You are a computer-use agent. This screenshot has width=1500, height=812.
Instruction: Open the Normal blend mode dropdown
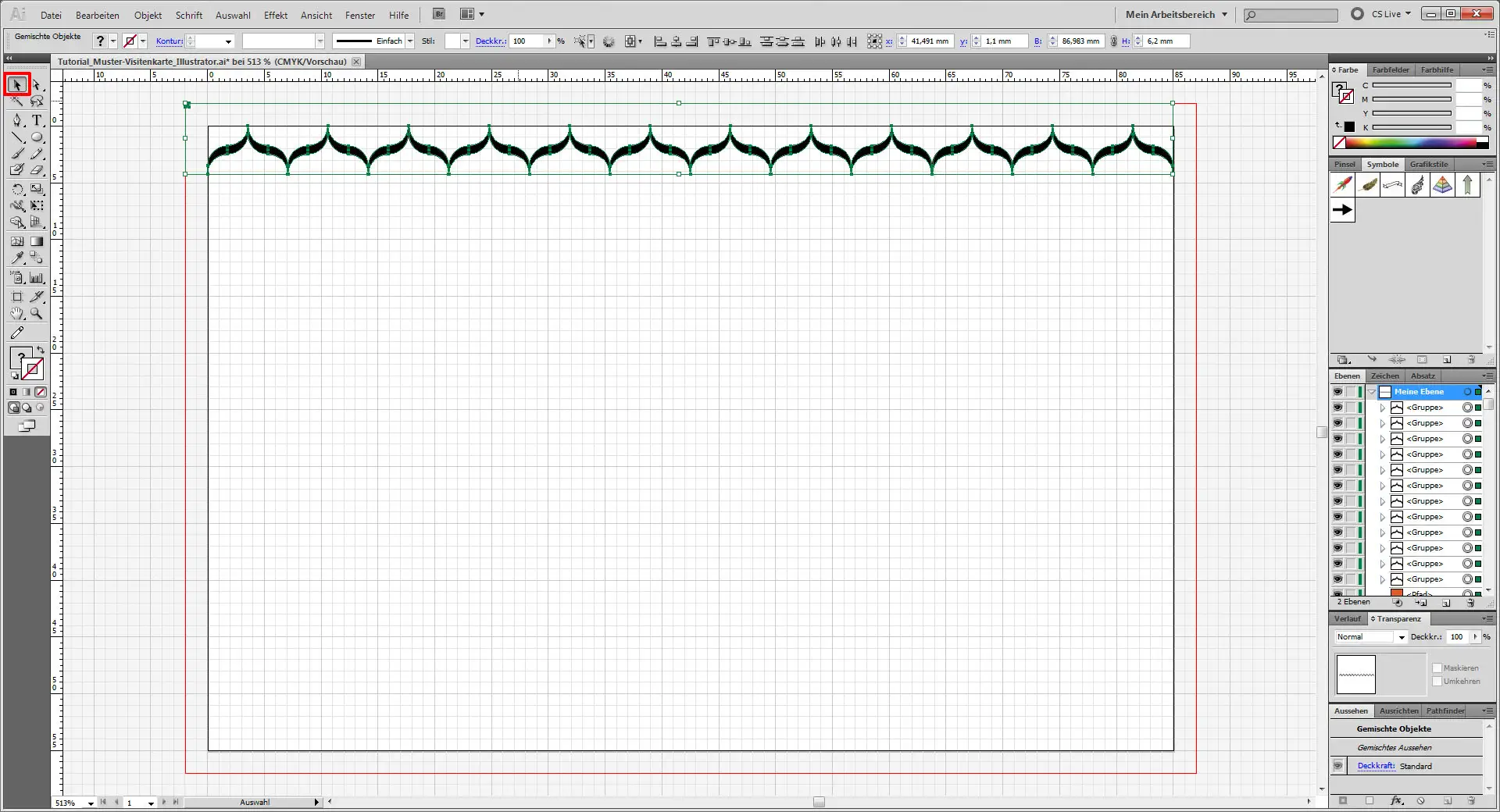tap(1401, 637)
